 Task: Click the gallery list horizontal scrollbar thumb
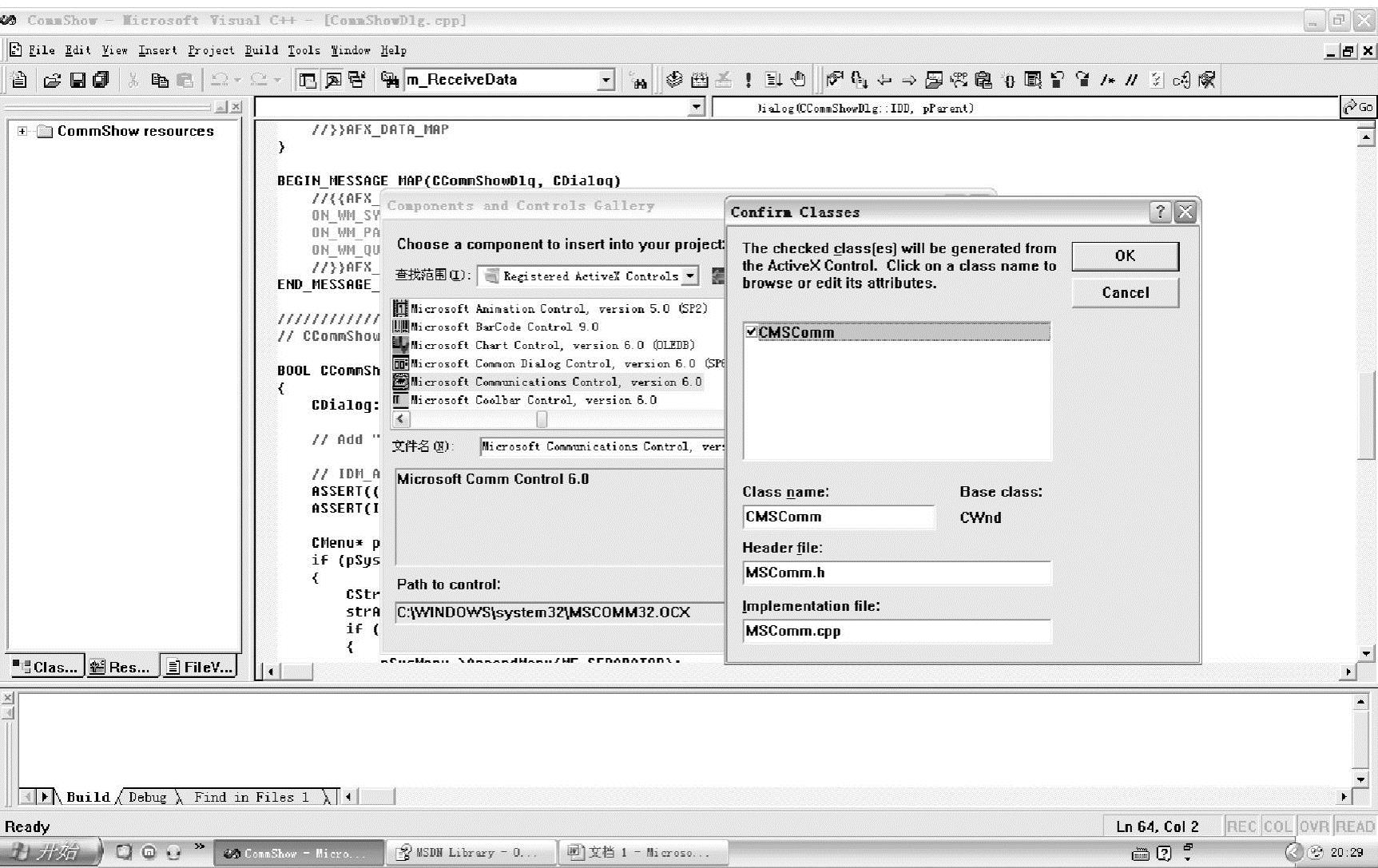542,419
